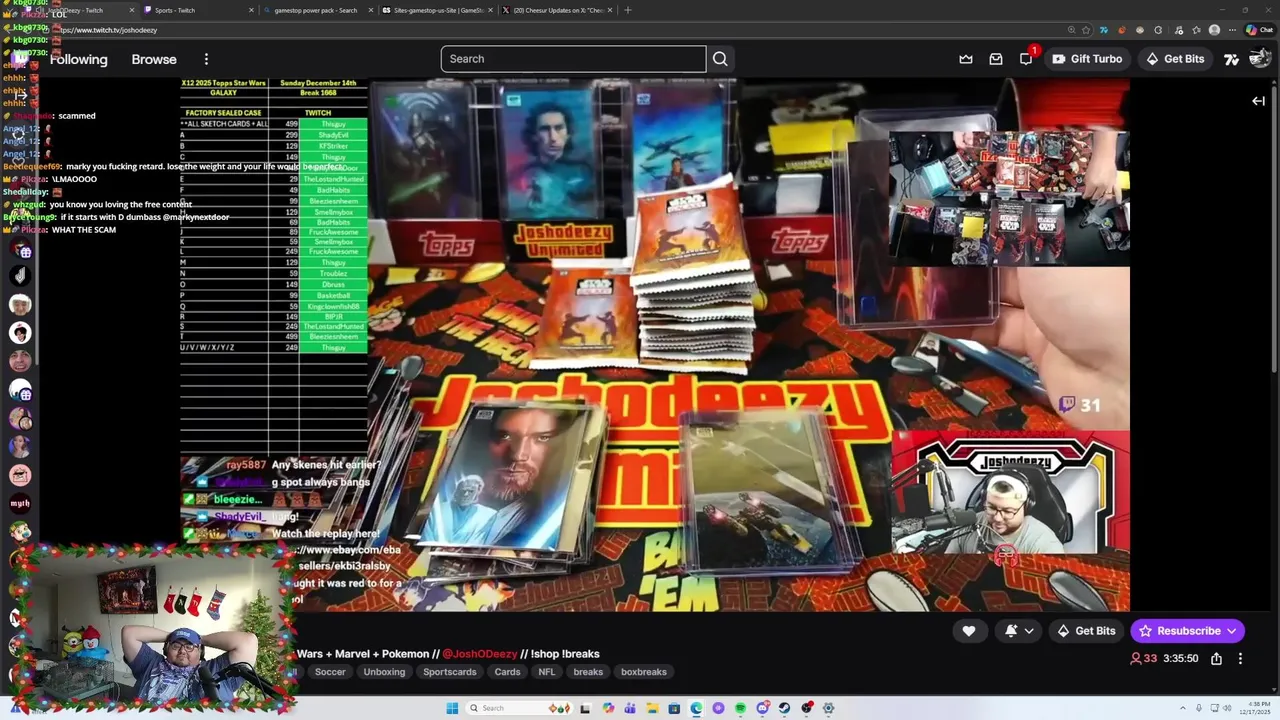Go to the Following page
1280x720 pixels.
[79, 59]
